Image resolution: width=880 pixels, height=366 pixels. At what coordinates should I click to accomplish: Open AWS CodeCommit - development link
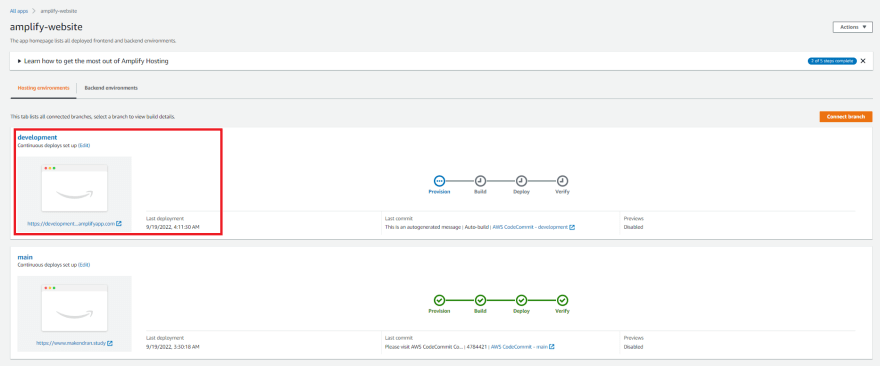click(x=530, y=227)
